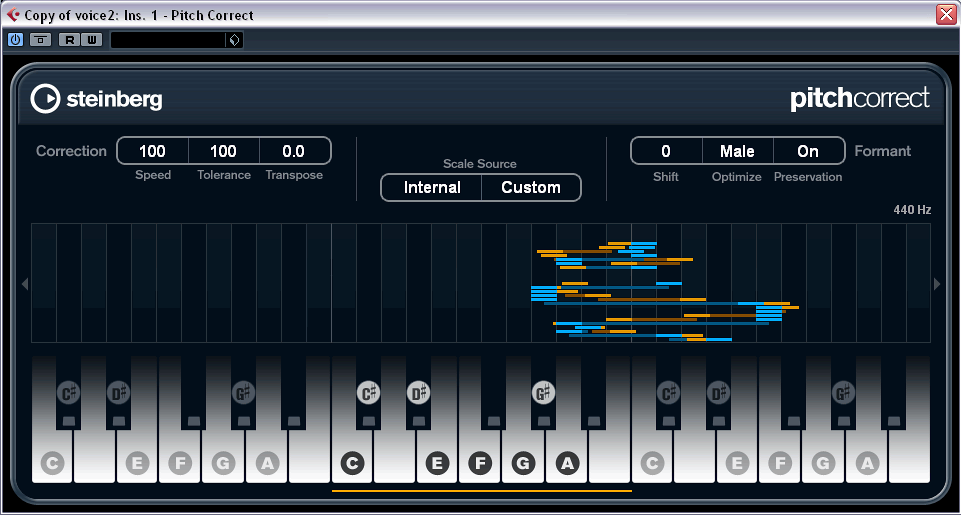The height and width of the screenshot is (515, 961).
Task: Enable Read automation (R) button
Action: (x=70, y=40)
